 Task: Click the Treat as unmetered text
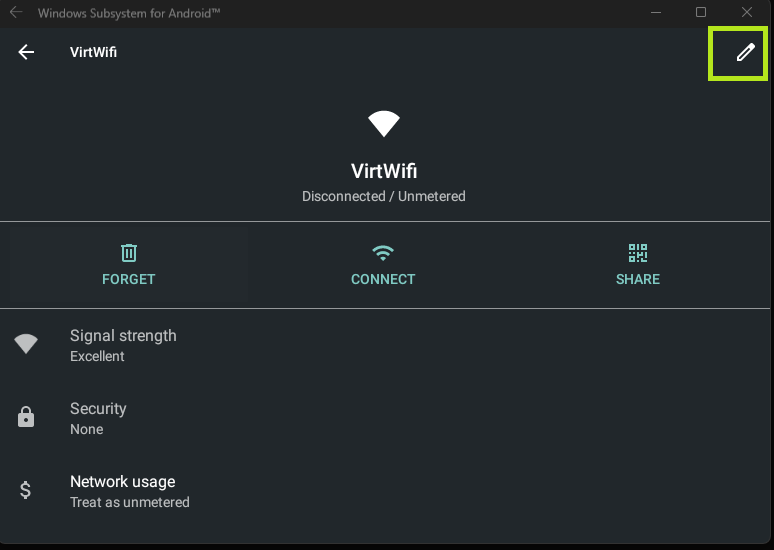point(129,502)
